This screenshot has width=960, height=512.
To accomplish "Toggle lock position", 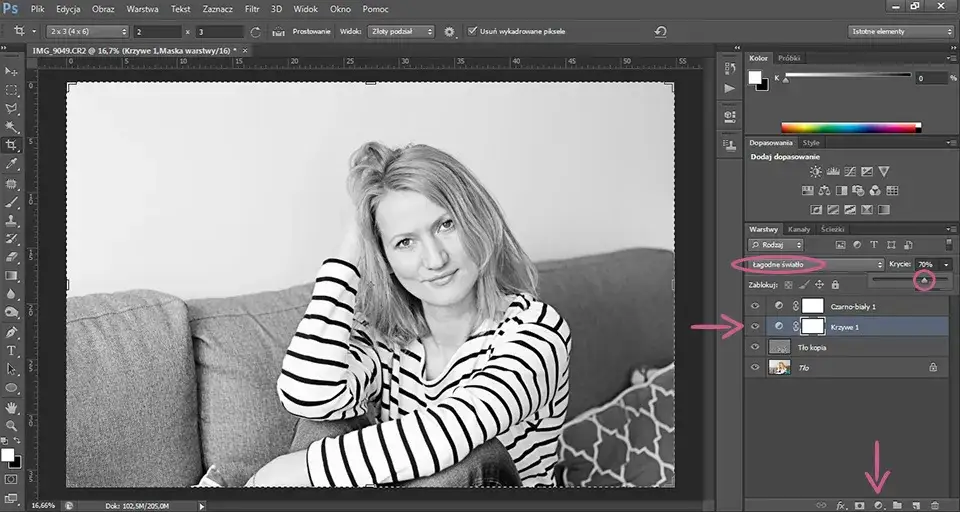I will (819, 285).
